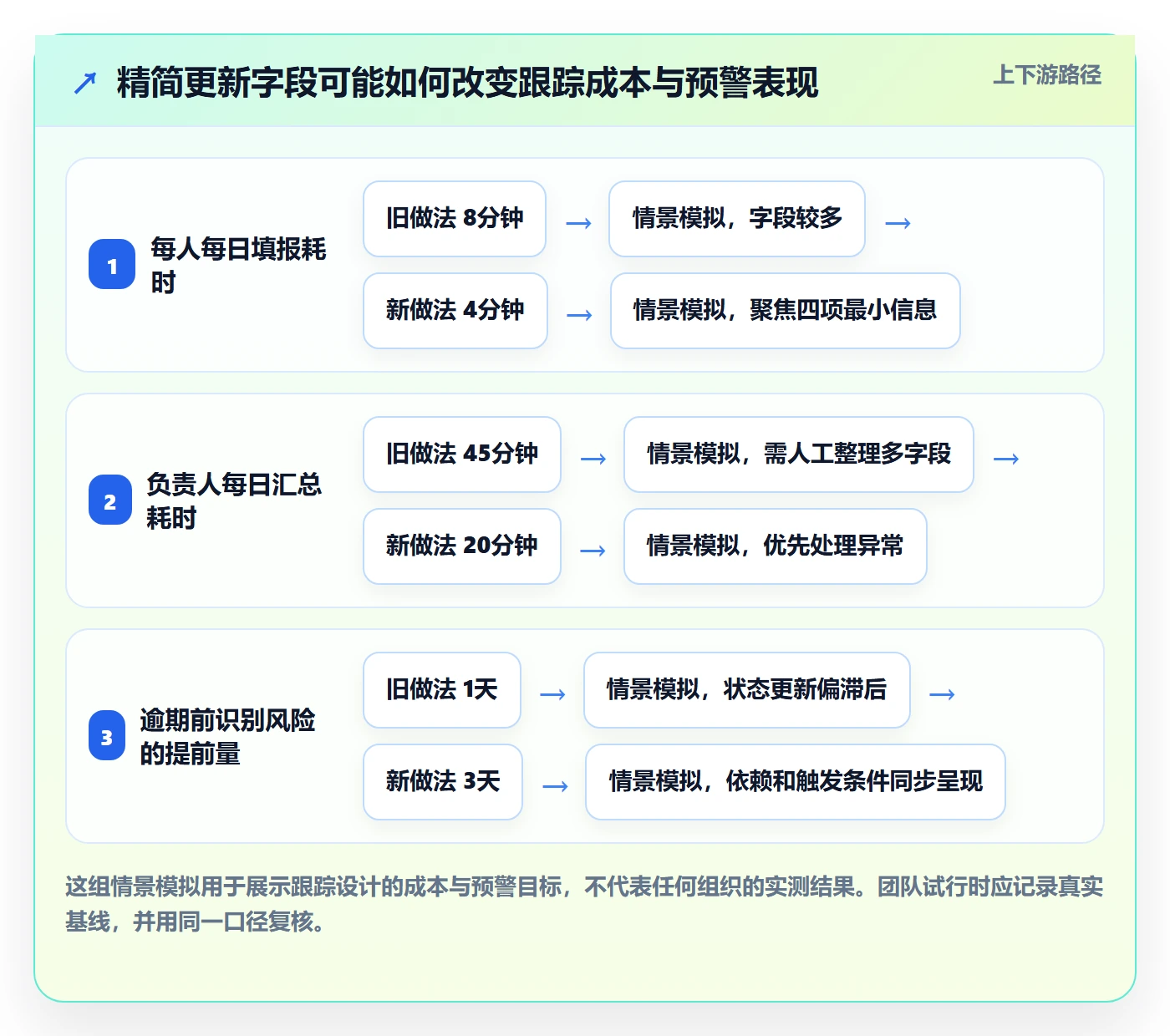Click the 情景模拟，聚焦四项最小信息 box
Screen dimensions: 1170x1036
(x=786, y=311)
